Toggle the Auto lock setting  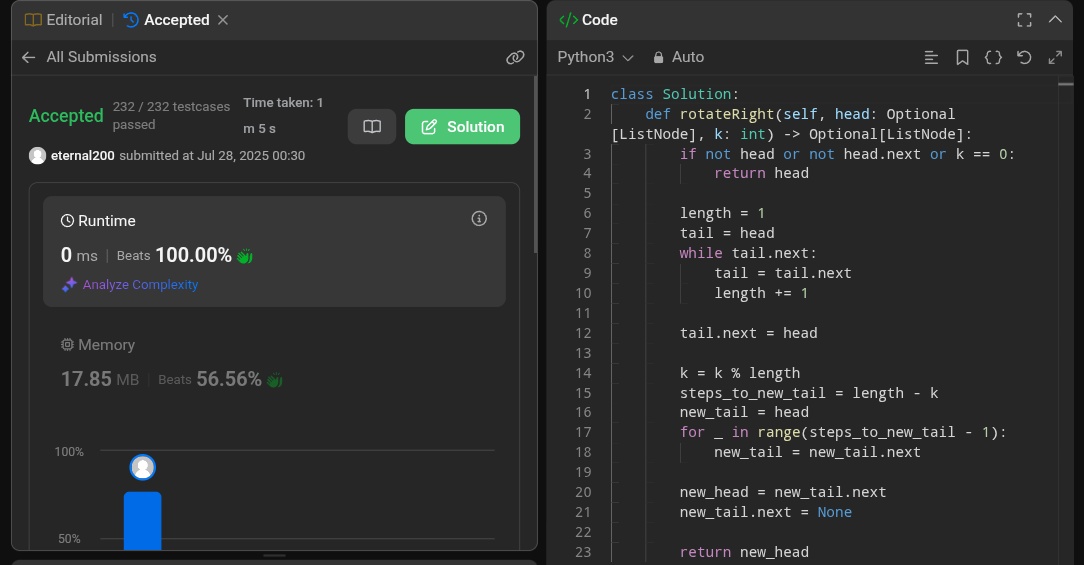tap(678, 57)
